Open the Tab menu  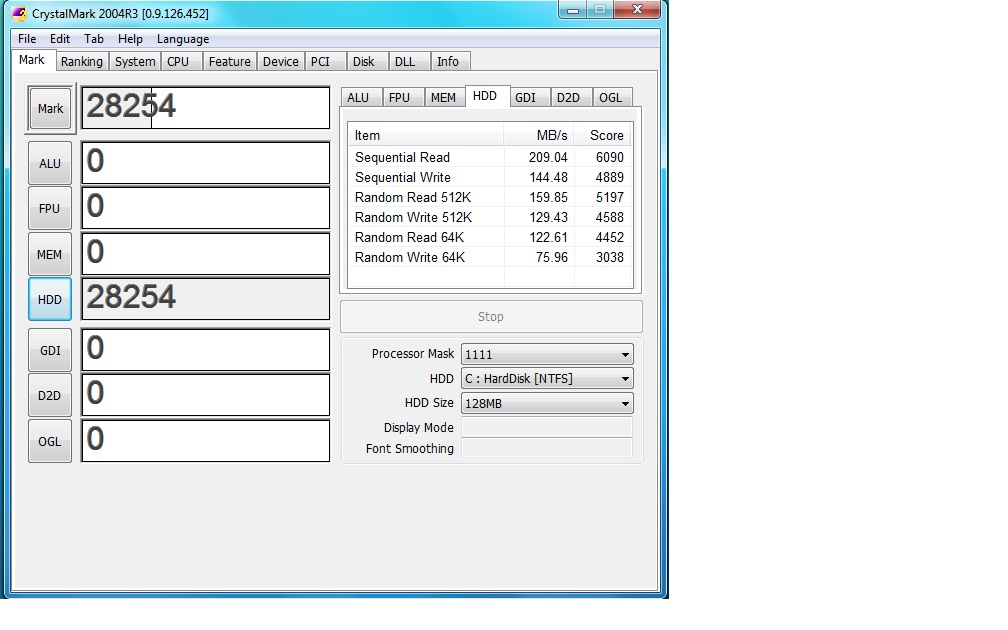(94, 39)
